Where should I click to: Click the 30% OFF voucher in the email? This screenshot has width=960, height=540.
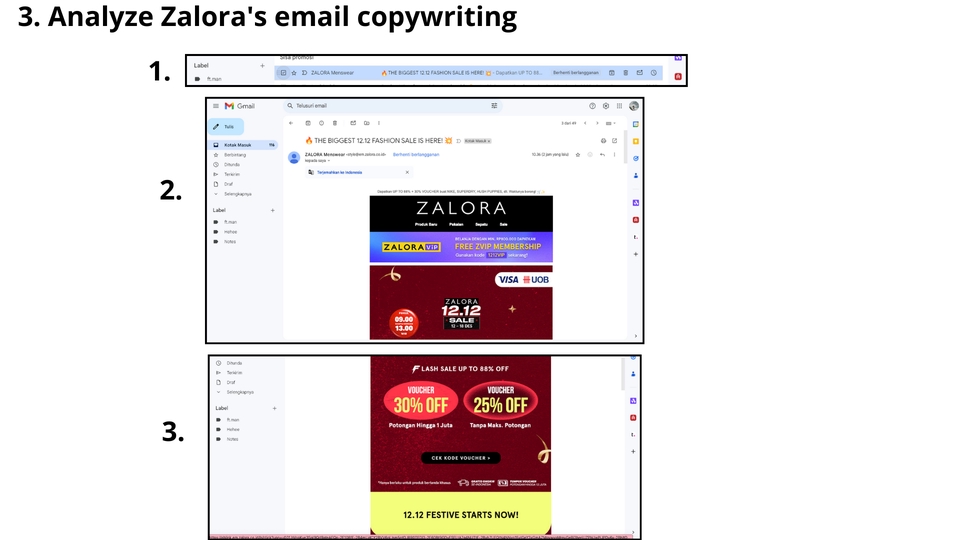click(x=421, y=400)
